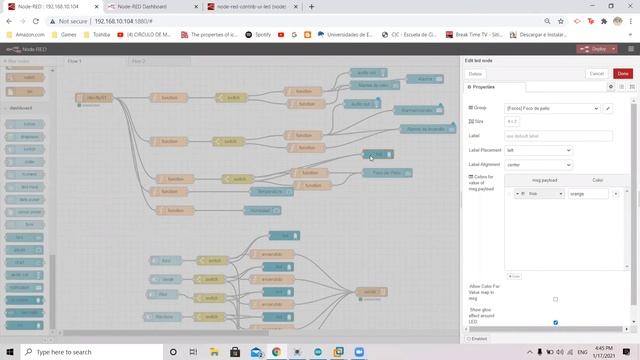
Task: Click the orange color value field
Action: [x=588, y=194]
